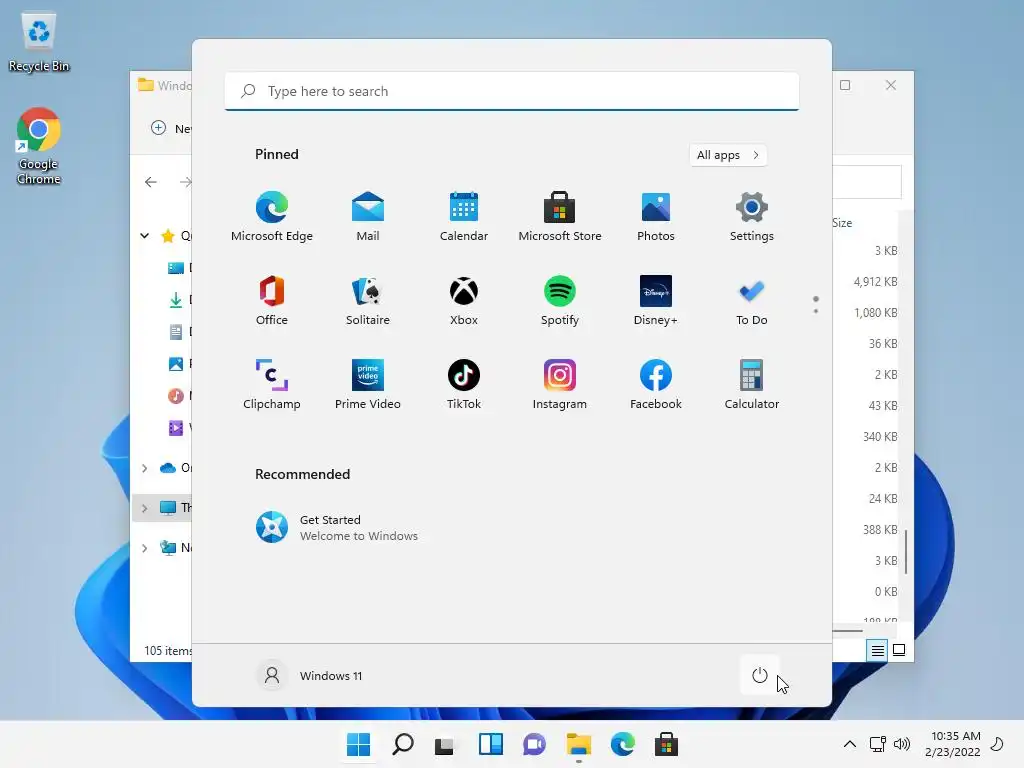
Task: Select Google Chrome desktop shortcut
Action: pyautogui.click(x=39, y=146)
